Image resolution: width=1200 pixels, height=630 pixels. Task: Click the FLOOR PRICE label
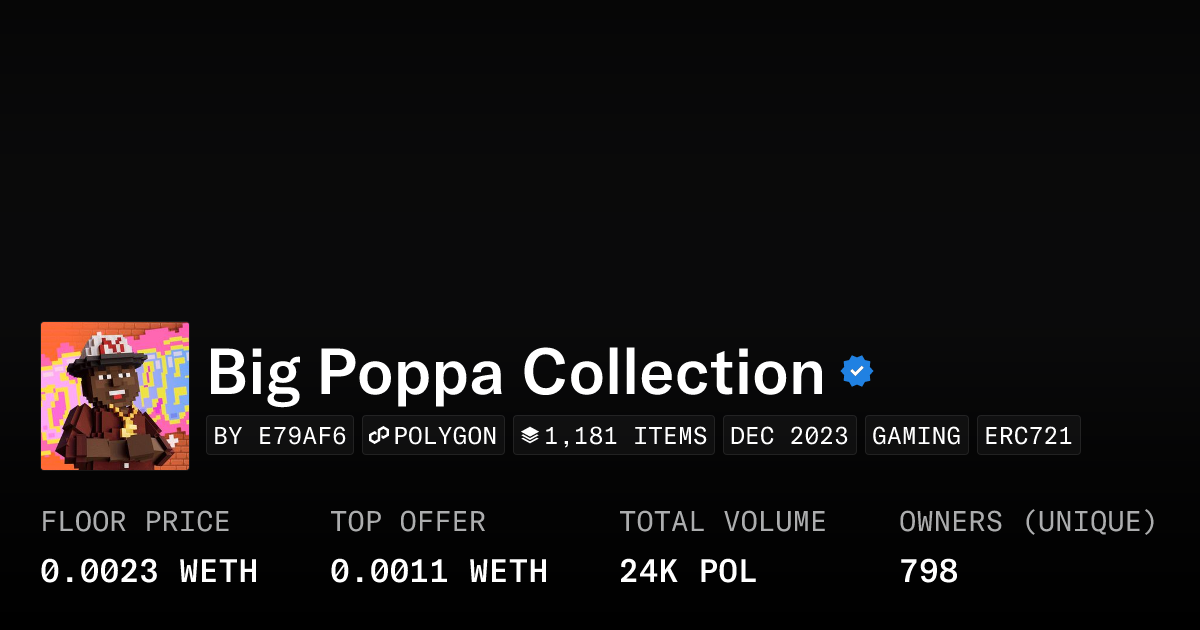coord(135,522)
